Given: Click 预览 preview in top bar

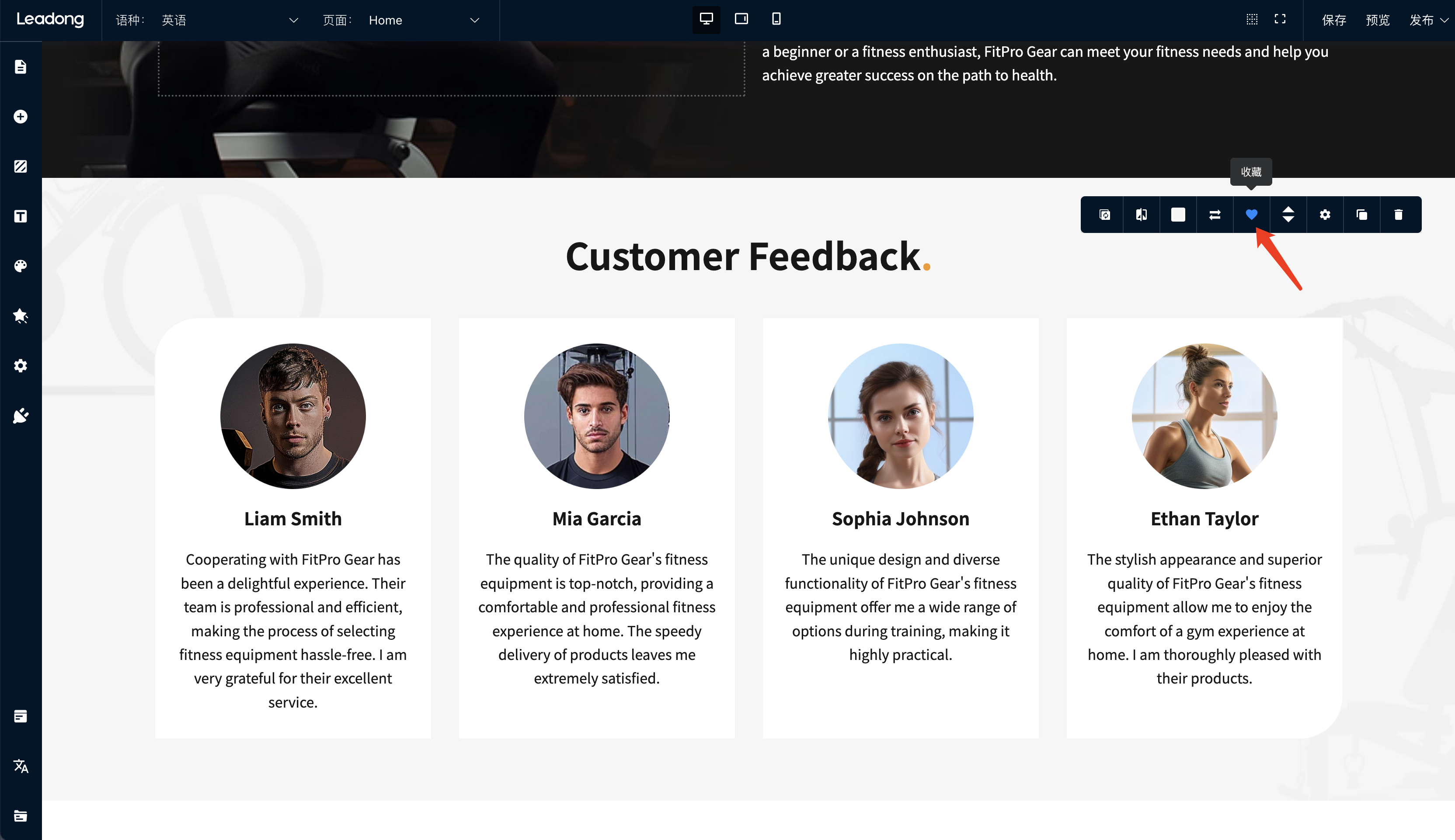Looking at the screenshot, I should [x=1377, y=20].
